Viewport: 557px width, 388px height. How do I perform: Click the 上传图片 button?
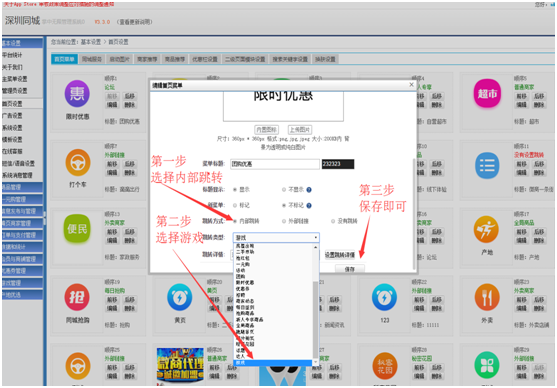tap(299, 130)
